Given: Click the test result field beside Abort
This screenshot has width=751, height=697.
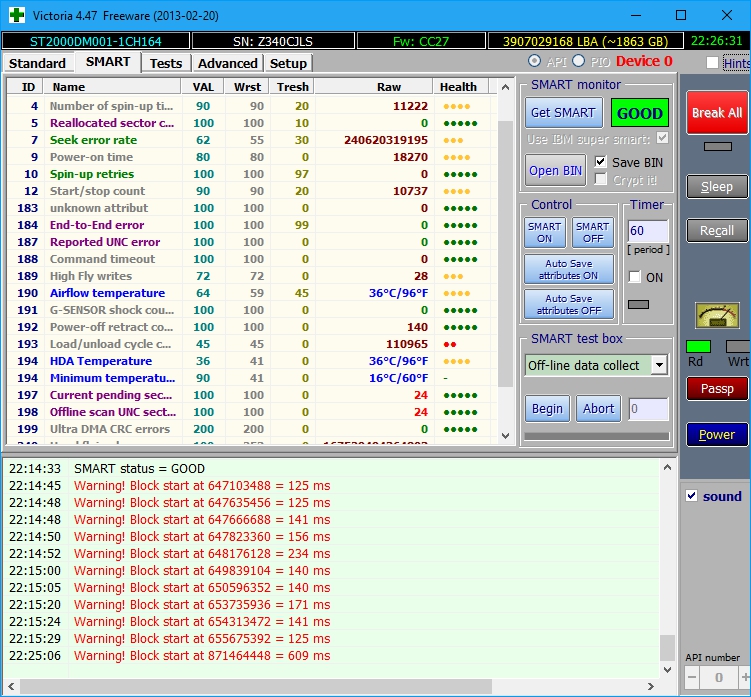Looking at the screenshot, I should tap(648, 409).
